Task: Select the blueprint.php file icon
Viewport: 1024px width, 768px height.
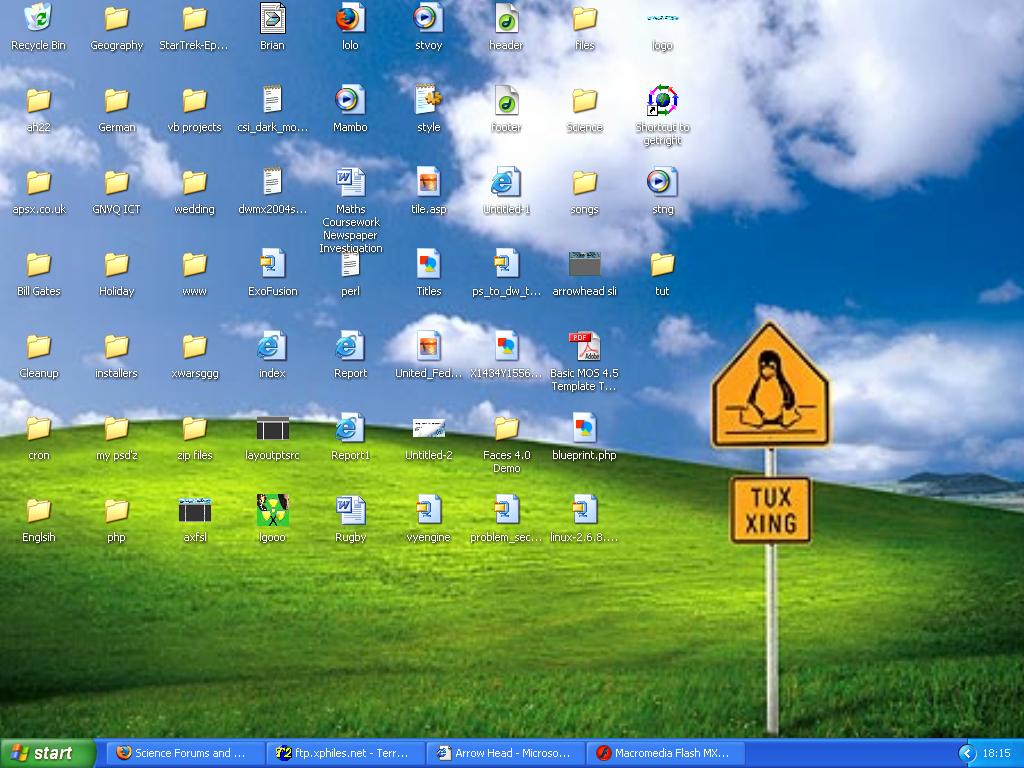Action: click(584, 429)
